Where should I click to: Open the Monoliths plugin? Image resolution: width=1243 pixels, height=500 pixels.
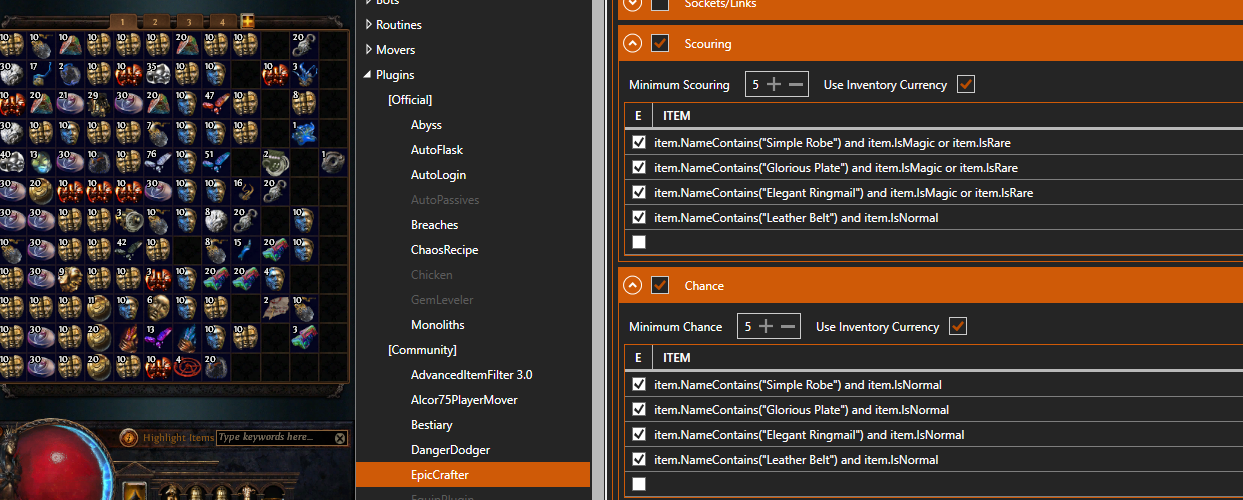click(437, 325)
